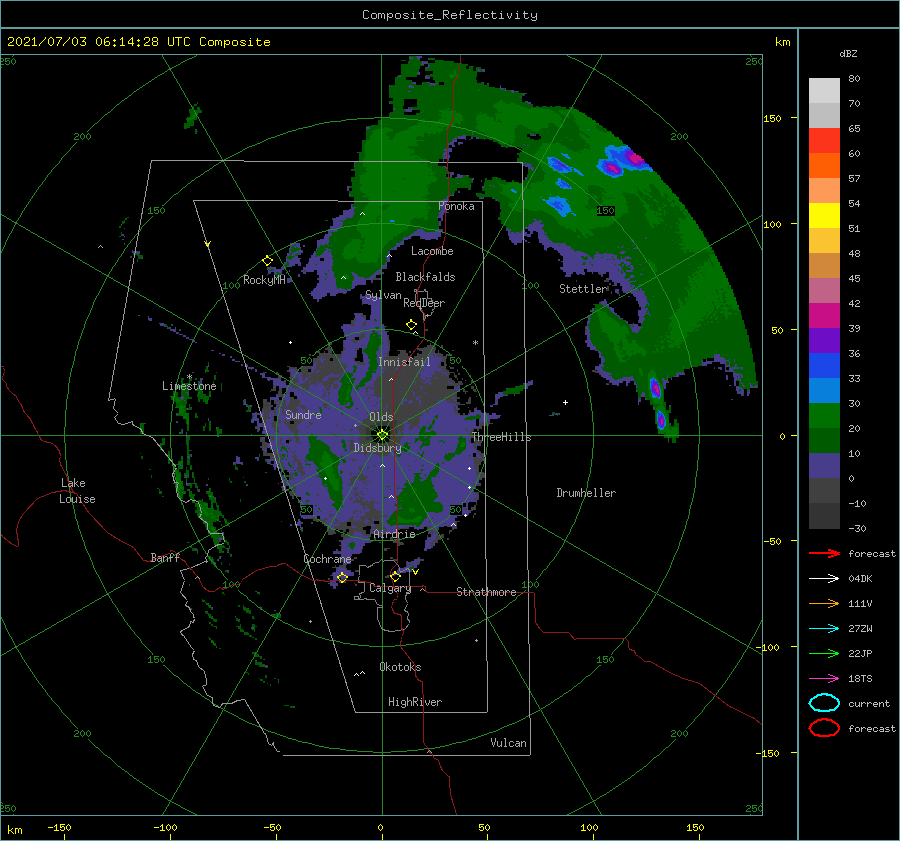Click the Limestone label
Viewport: 900px width, 841px height.
click(189, 386)
